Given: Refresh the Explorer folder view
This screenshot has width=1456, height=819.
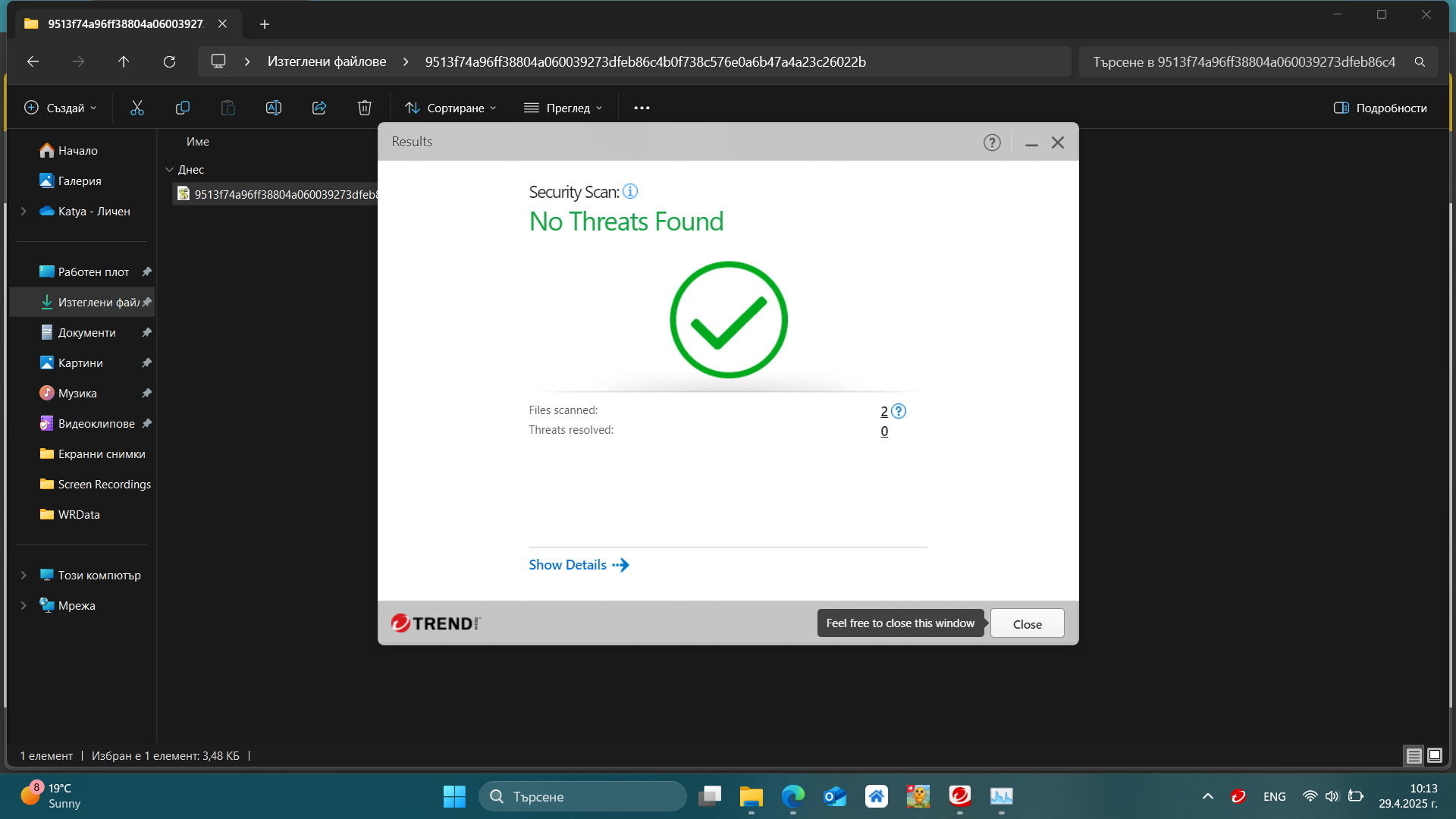Looking at the screenshot, I should point(169,61).
